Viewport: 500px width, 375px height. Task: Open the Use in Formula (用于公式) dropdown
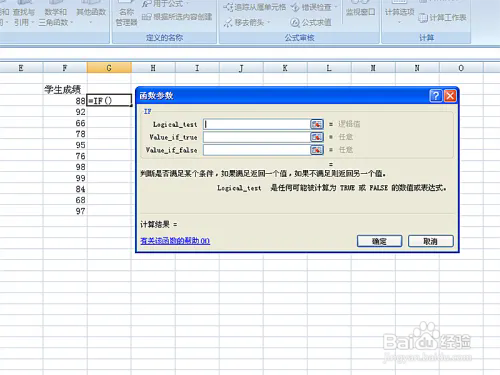[x=165, y=4]
